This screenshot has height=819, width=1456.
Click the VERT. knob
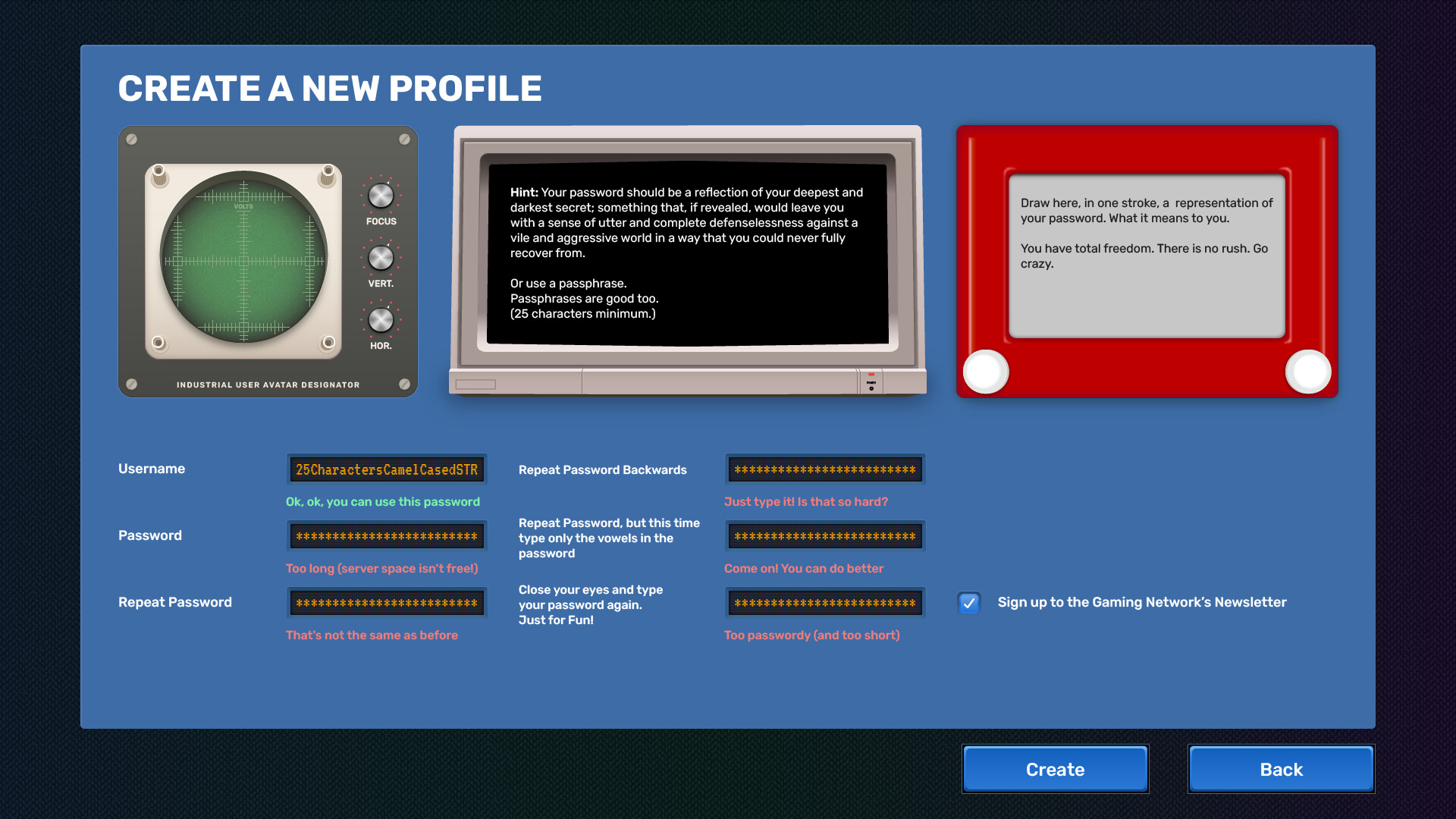point(381,258)
